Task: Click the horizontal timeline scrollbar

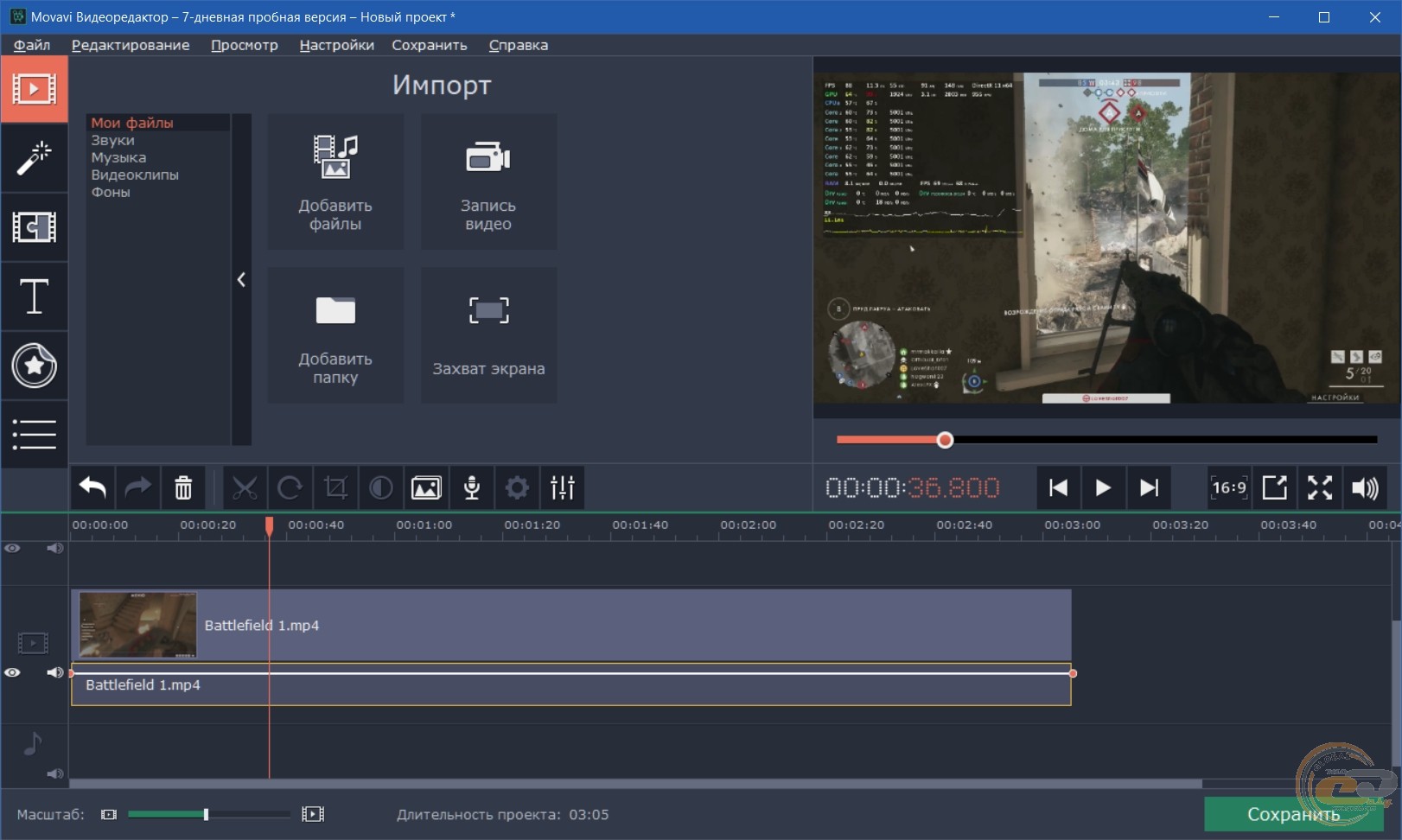Action: (635, 785)
